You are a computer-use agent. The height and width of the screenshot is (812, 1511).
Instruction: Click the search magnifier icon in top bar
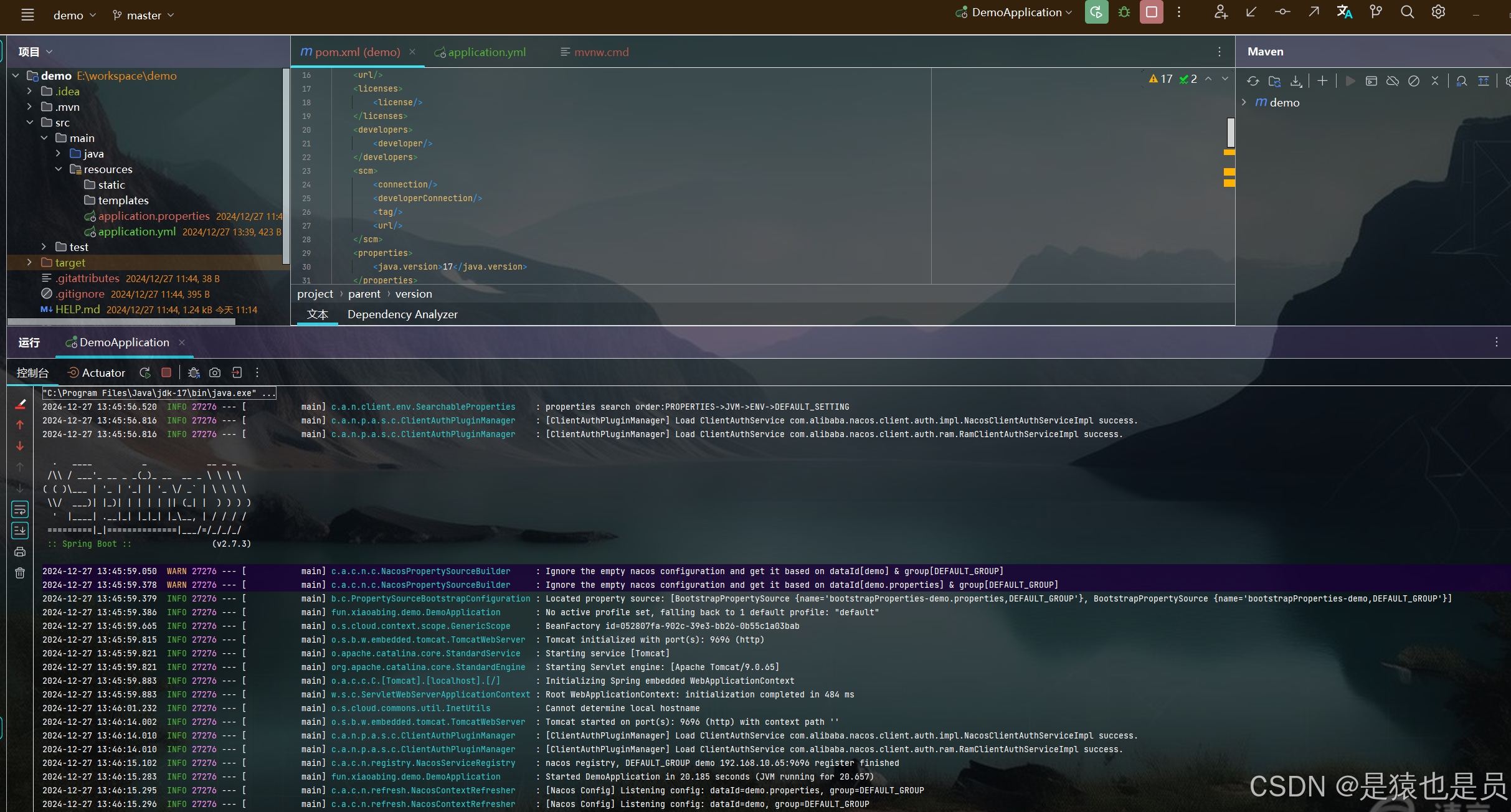(x=1407, y=12)
